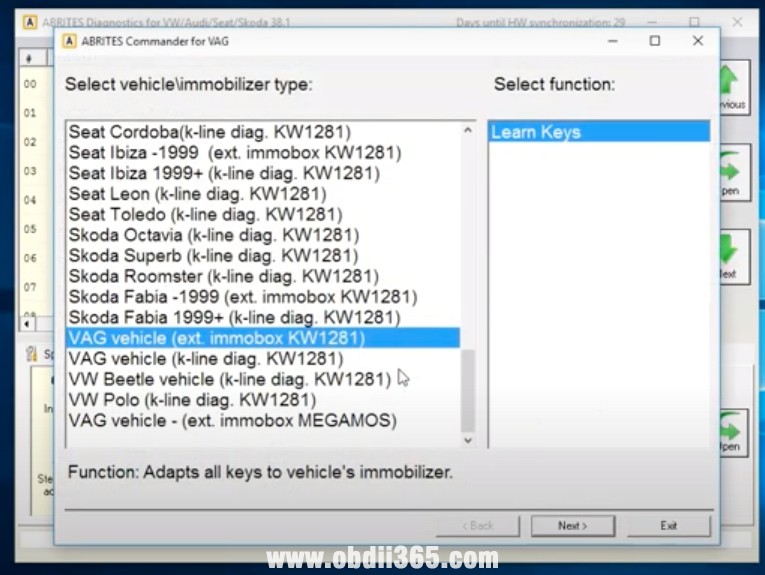
Task: Click the Next button
Action: coord(573,526)
